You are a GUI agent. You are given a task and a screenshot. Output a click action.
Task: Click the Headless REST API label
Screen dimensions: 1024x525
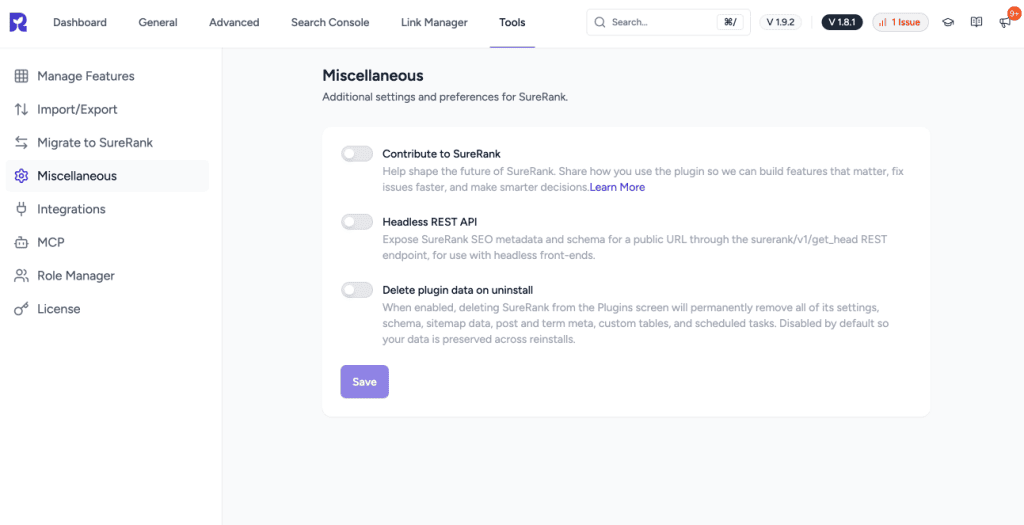click(x=430, y=222)
